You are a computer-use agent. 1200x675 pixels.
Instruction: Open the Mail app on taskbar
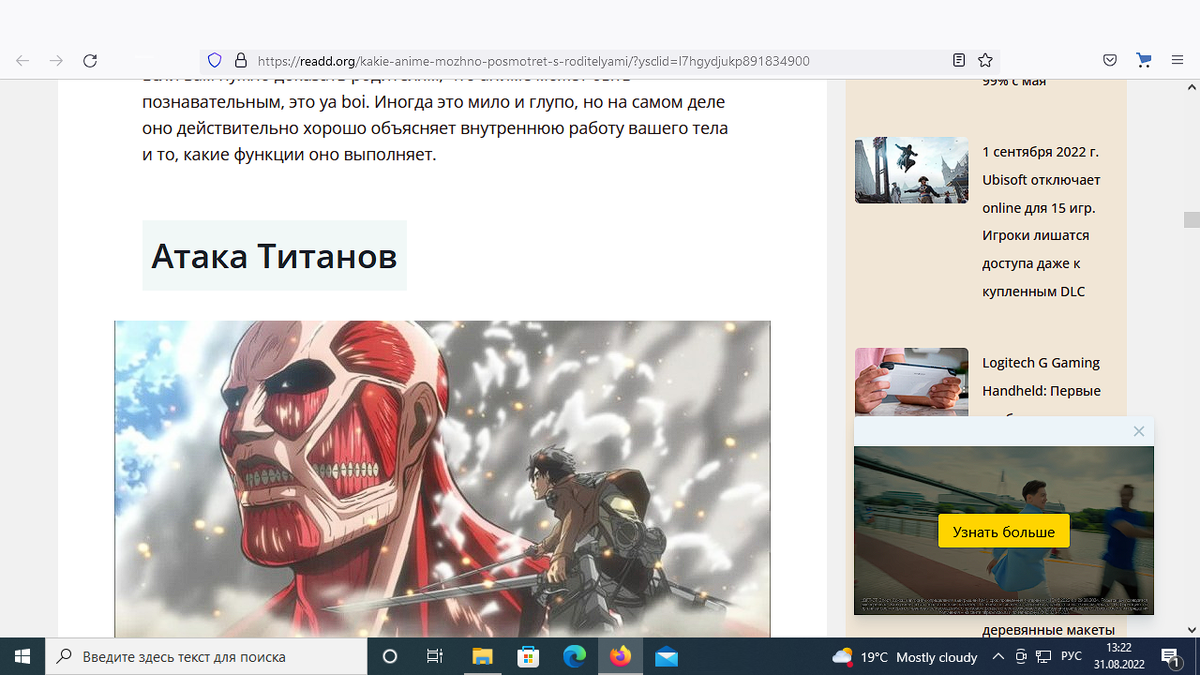(666, 656)
